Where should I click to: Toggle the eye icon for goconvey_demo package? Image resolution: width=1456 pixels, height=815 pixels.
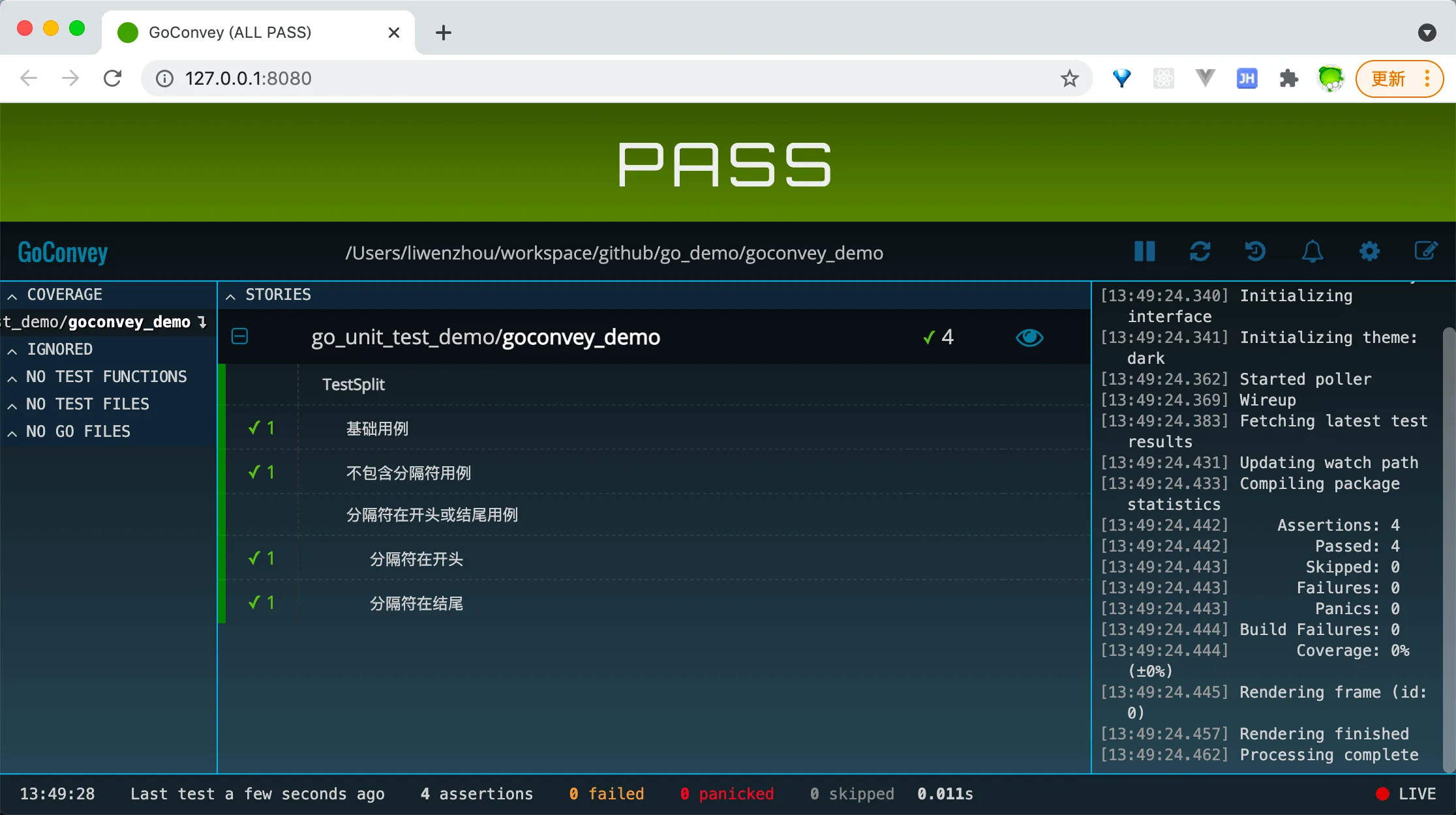(x=1029, y=337)
